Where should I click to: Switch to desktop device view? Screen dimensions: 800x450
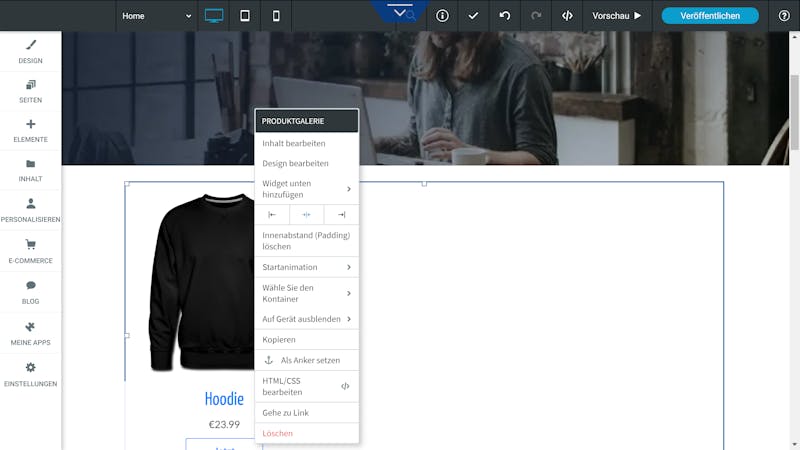[214, 16]
